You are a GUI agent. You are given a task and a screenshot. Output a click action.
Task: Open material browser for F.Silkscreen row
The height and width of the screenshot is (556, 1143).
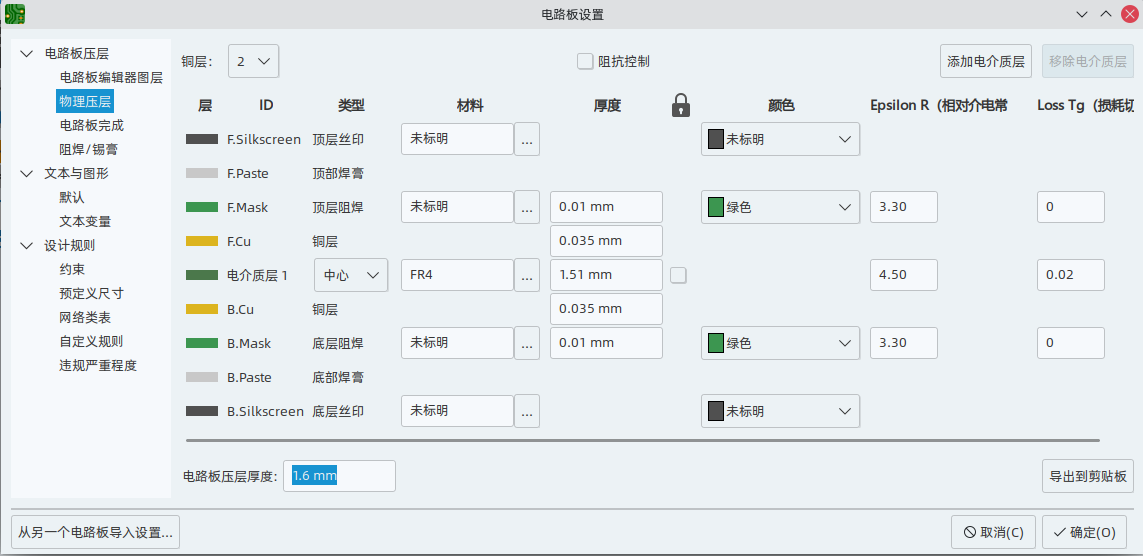point(527,140)
